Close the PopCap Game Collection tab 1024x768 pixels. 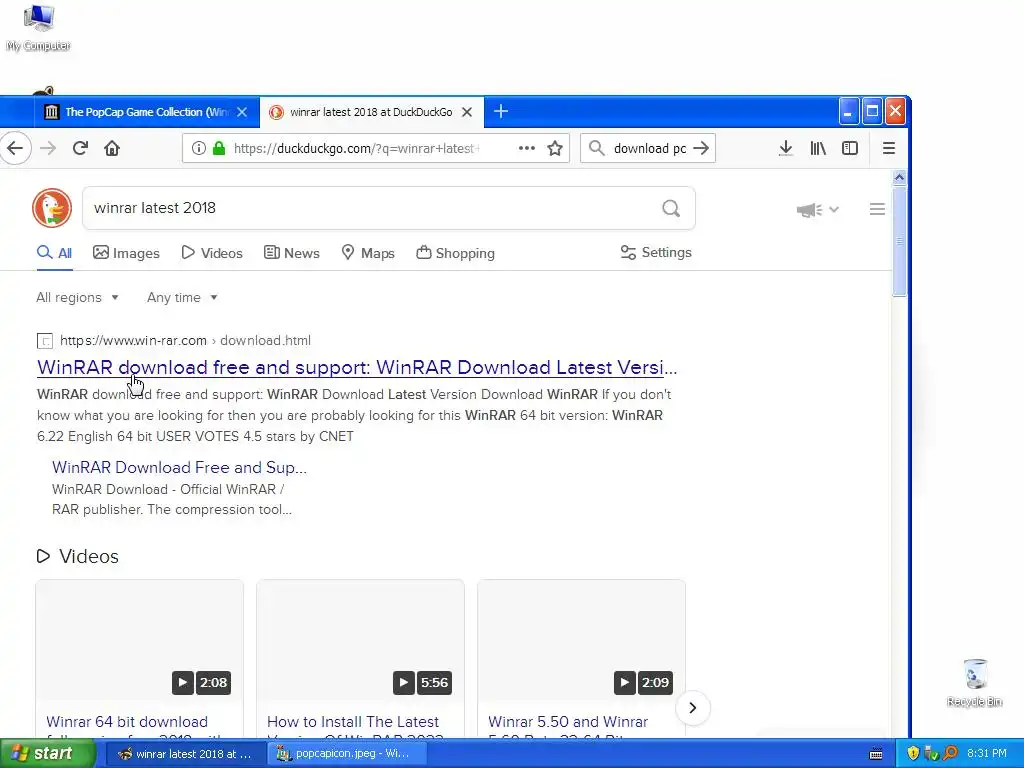tap(242, 112)
